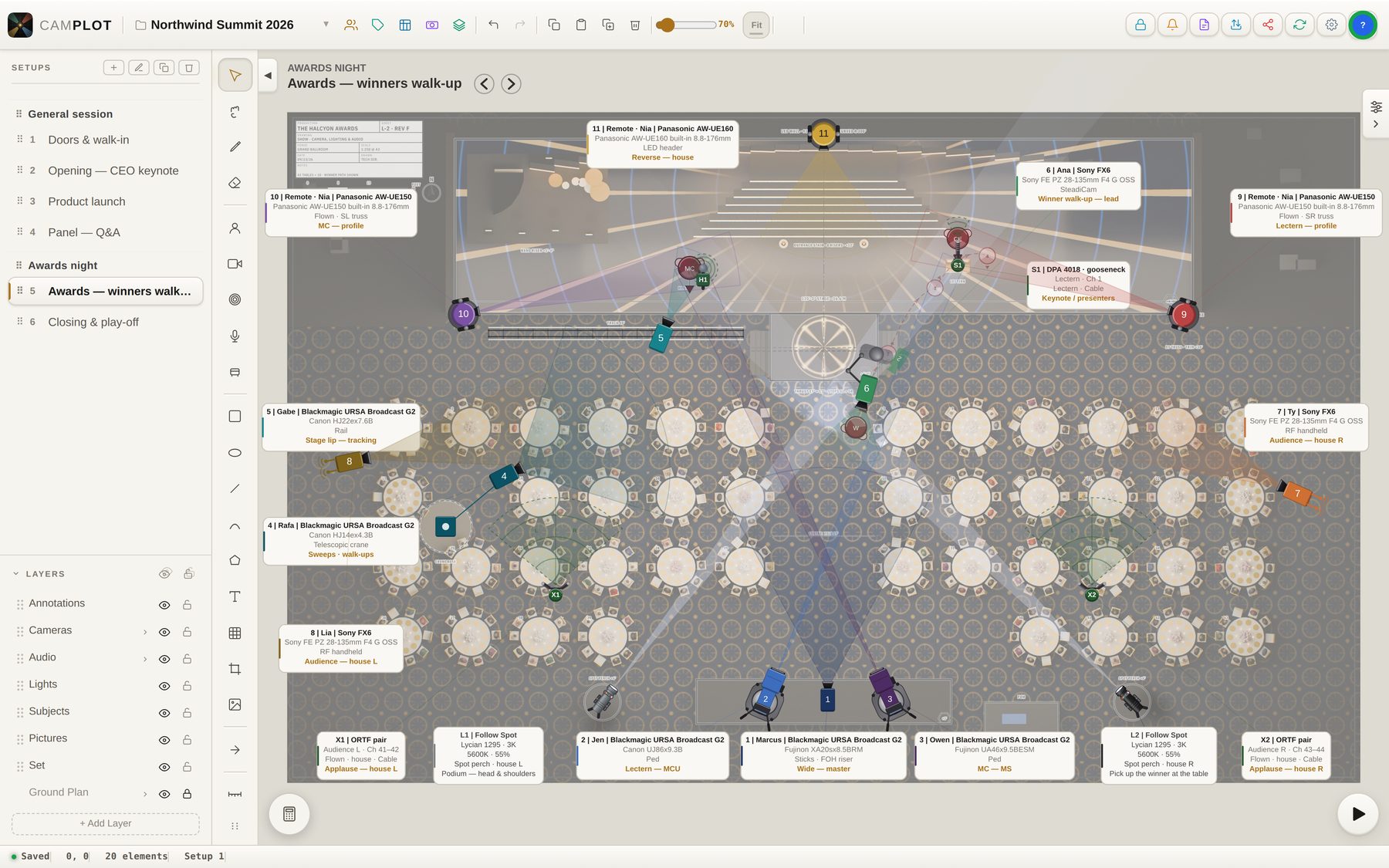Collapse the left panel with triangle
Screen dimensions: 1389x868
tap(268, 76)
